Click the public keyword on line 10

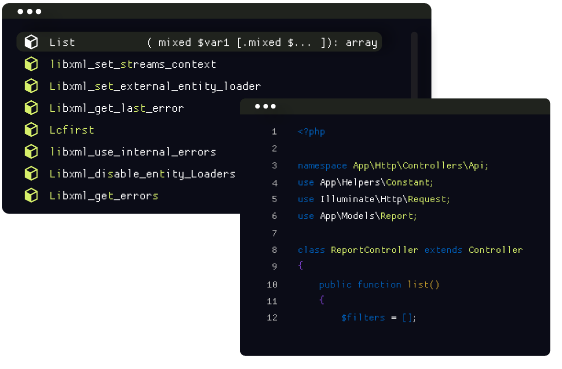pos(335,284)
